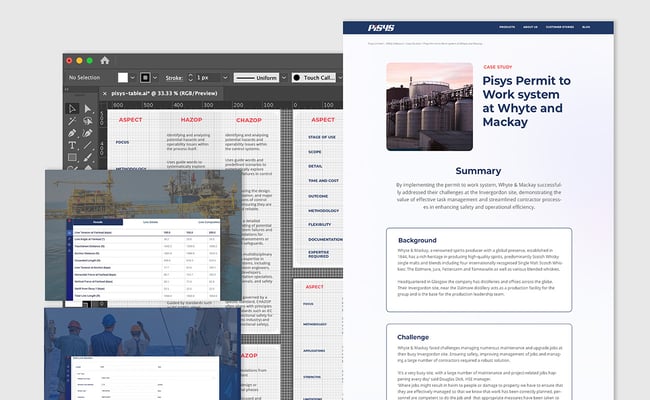Click the Stroke color swatch
Image resolution: width=650 pixels, height=400 pixels.
coord(145,78)
